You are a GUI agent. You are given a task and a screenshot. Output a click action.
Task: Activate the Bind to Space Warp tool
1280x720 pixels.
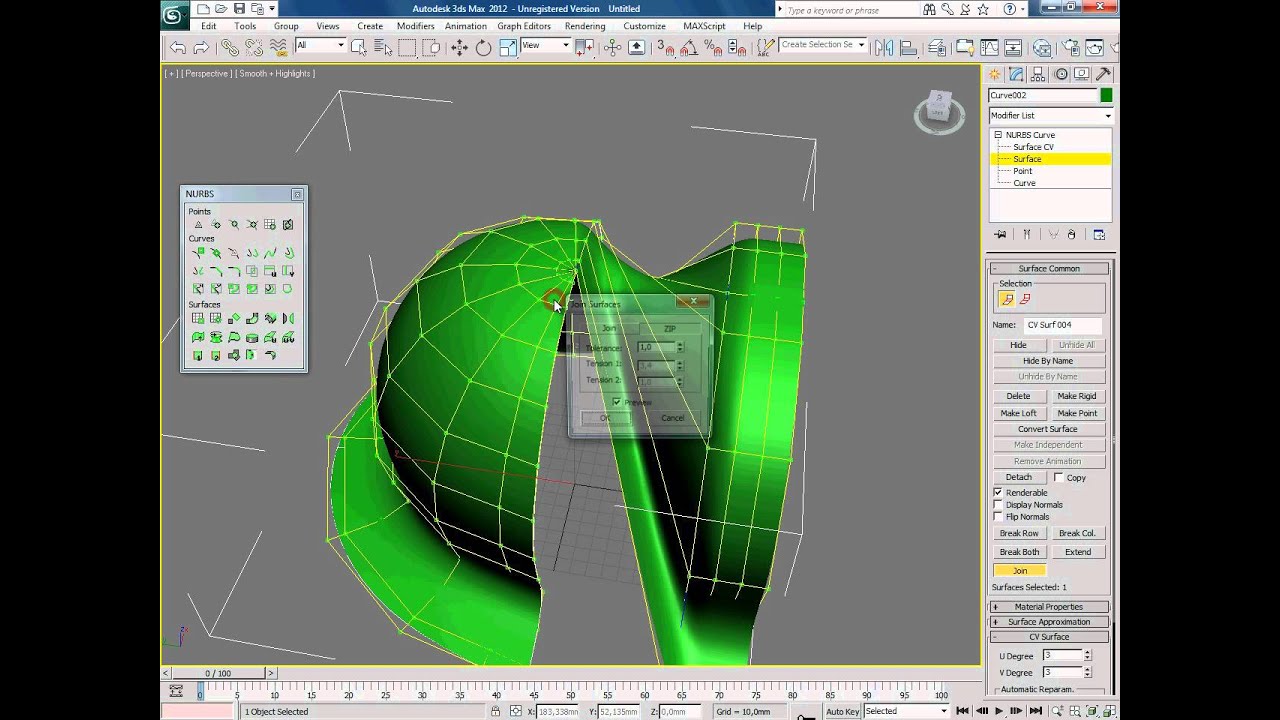278,47
